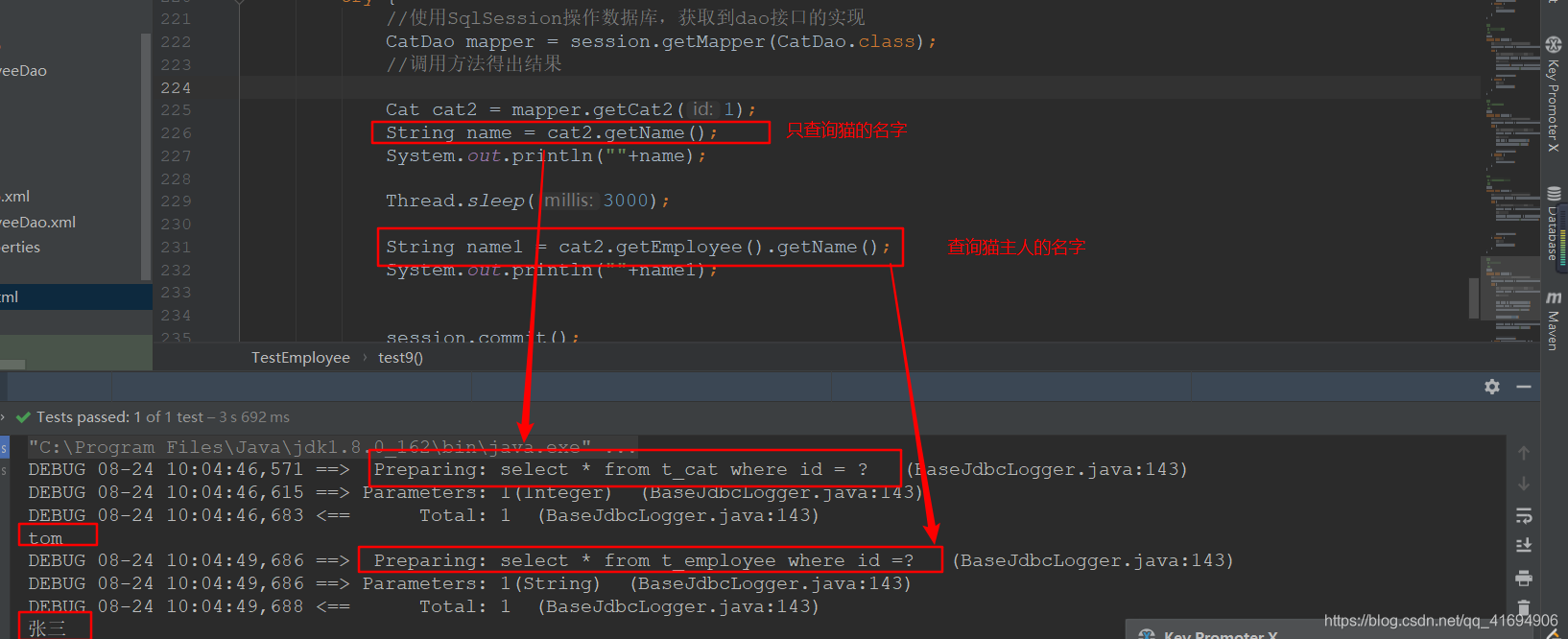Click the code 'Cat cat2 = mapper.getCat2'
The image size is (1568, 639).
pyautogui.click(x=532, y=110)
